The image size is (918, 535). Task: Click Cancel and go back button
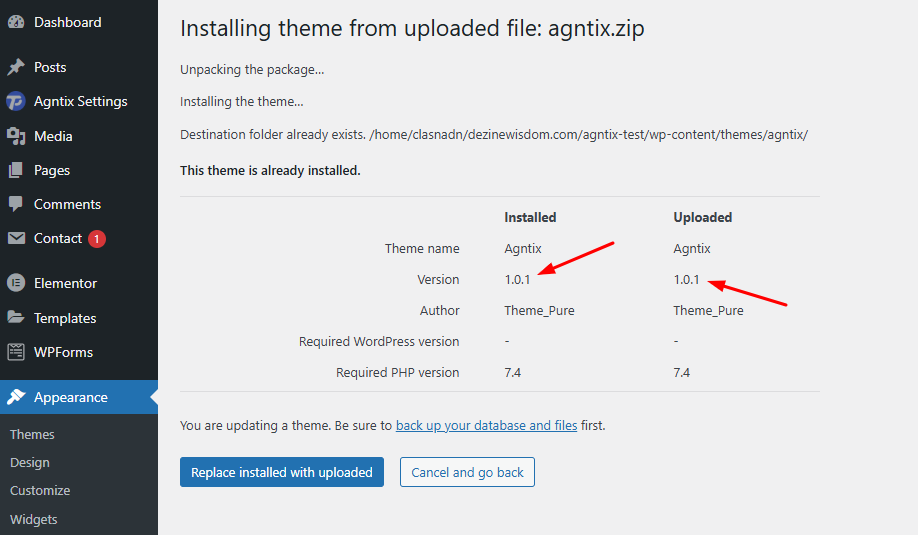click(467, 472)
